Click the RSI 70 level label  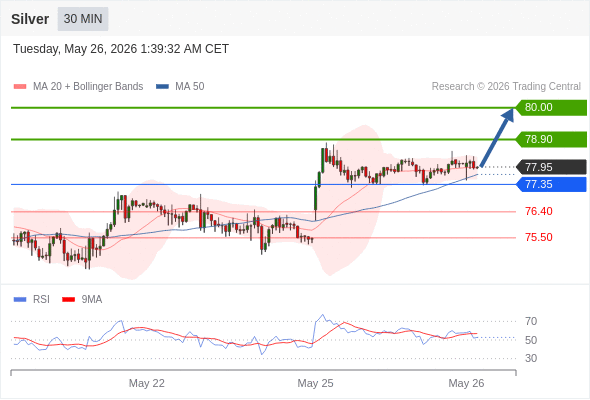pyautogui.click(x=531, y=321)
